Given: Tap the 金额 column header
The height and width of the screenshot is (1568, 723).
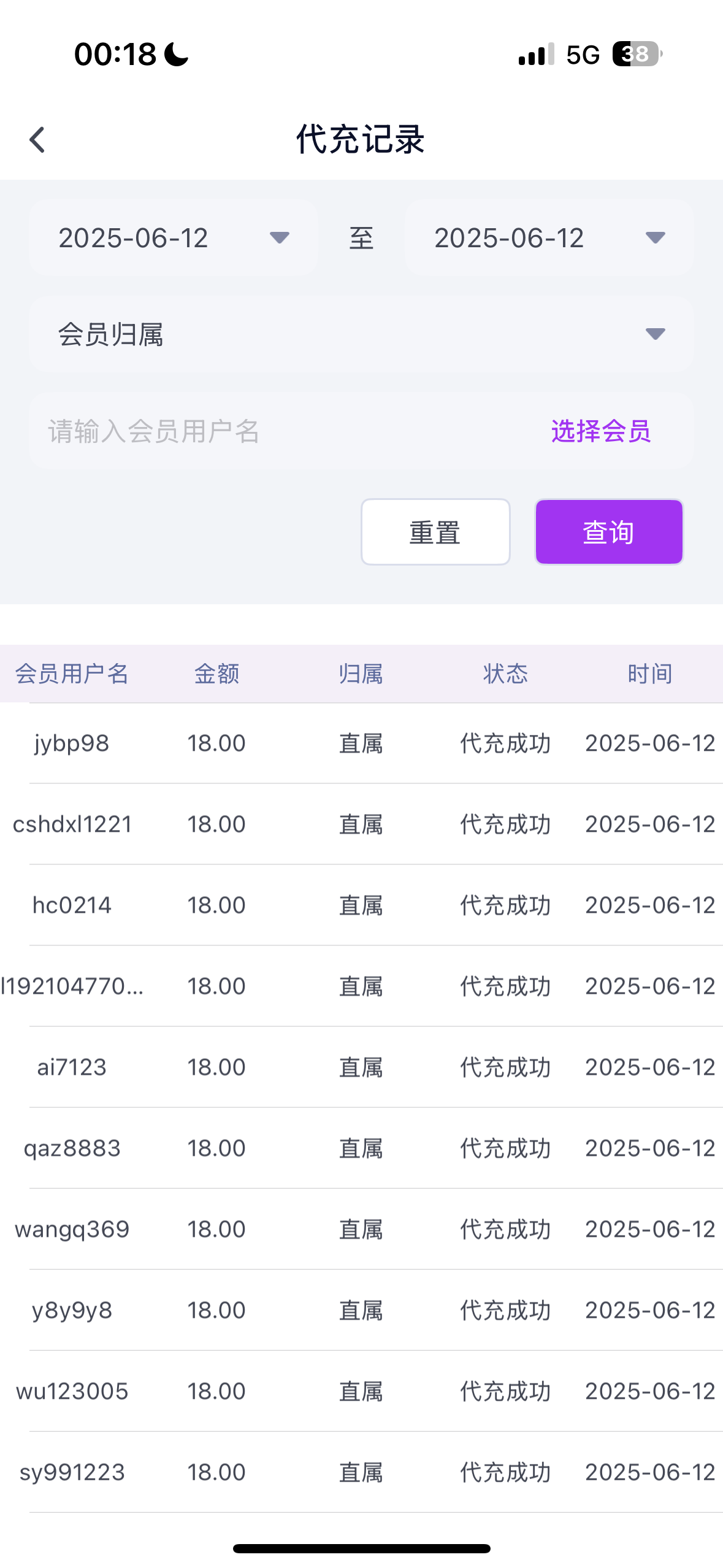Looking at the screenshot, I should click(216, 674).
